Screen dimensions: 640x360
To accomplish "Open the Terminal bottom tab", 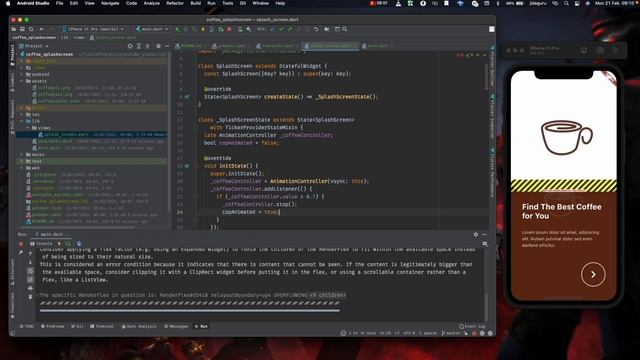I will coord(102,327).
